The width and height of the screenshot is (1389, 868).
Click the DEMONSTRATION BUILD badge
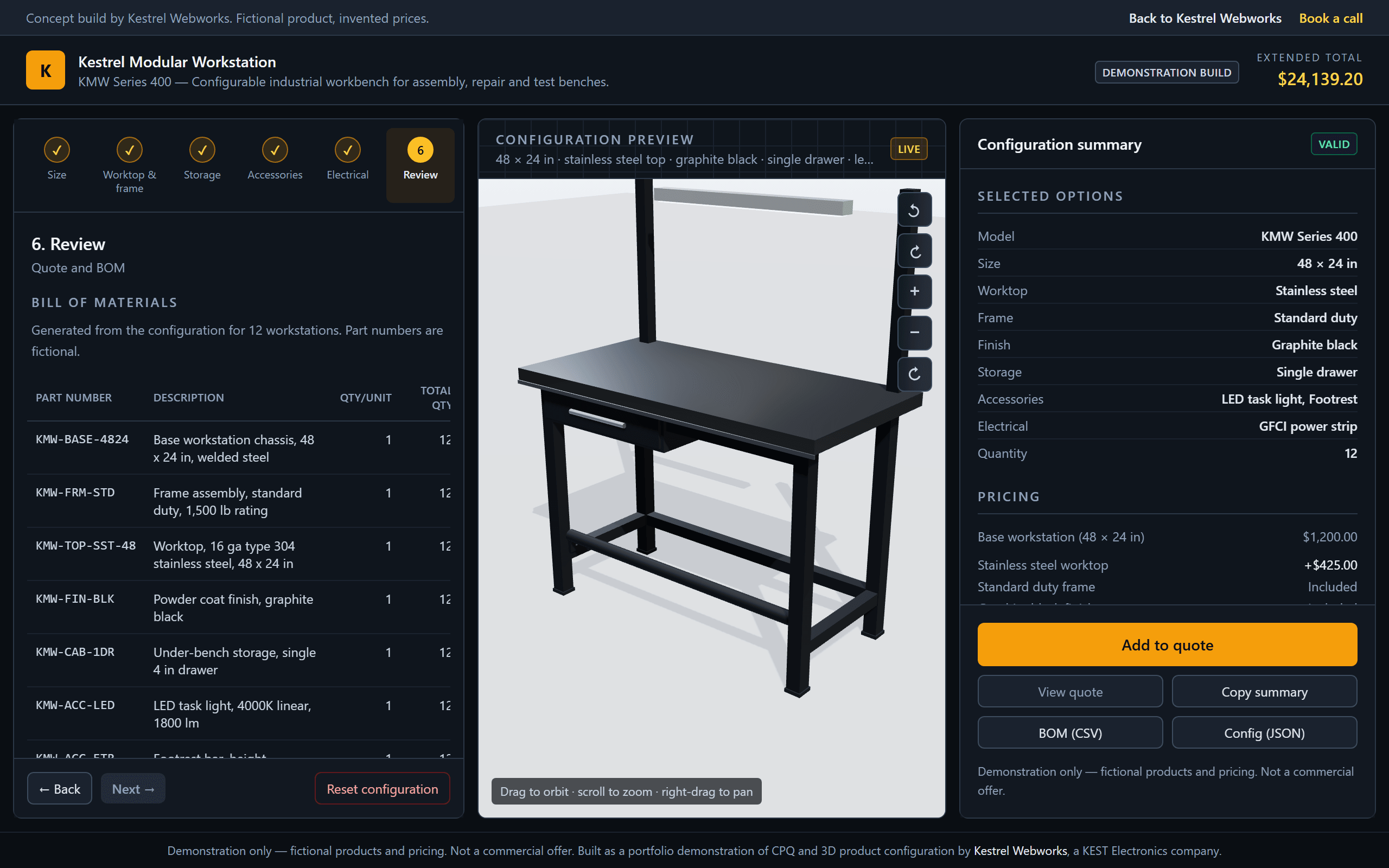coord(1167,72)
